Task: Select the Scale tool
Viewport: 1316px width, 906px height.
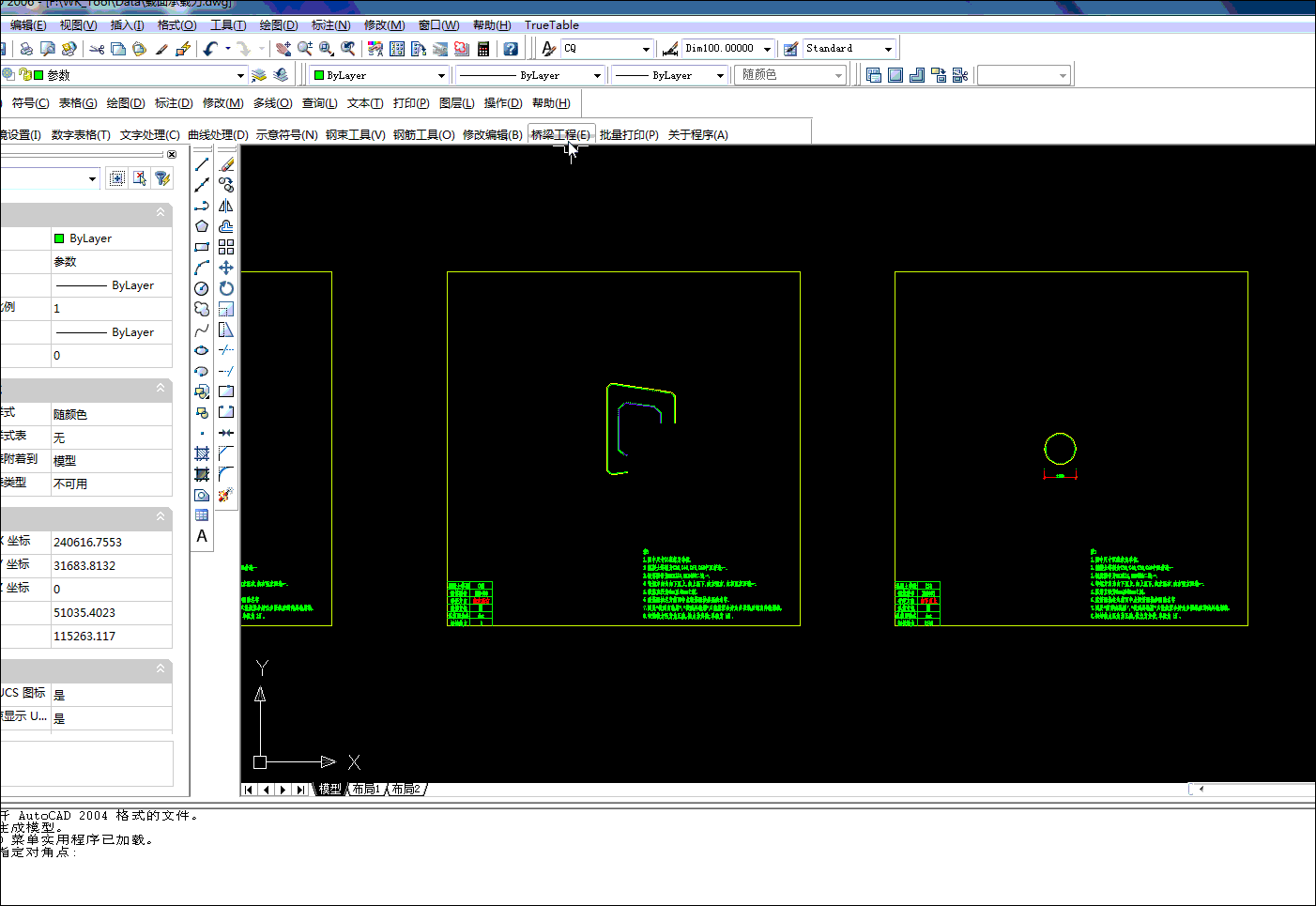Action: point(226,309)
